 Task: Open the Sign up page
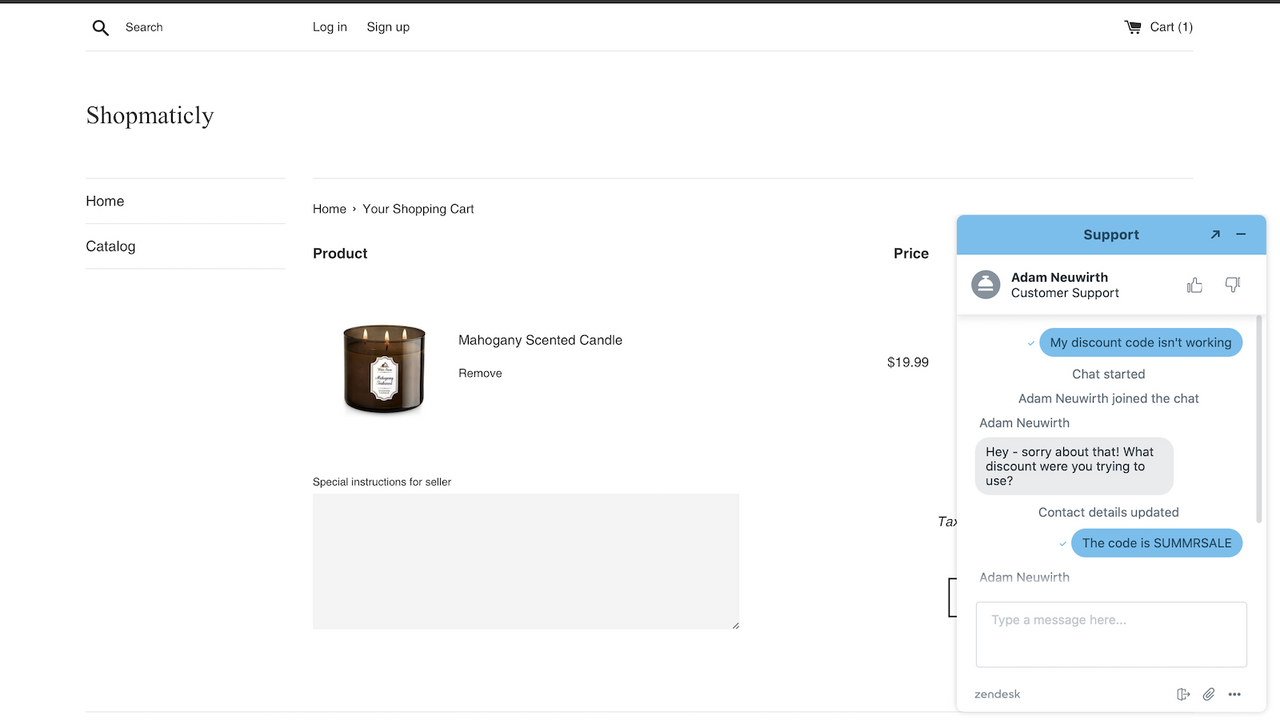(387, 27)
